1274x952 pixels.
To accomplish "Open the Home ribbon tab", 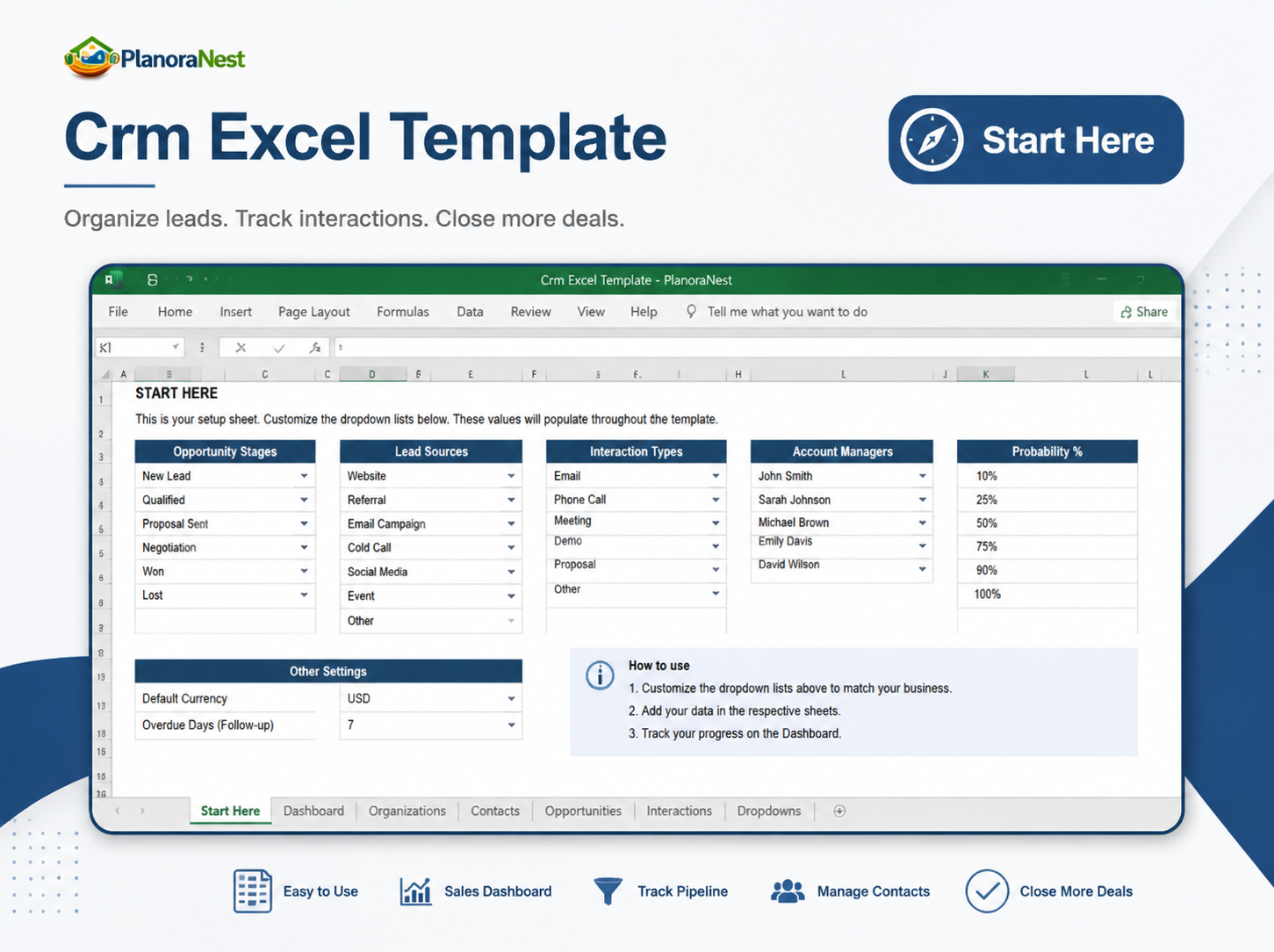I will 175,312.
